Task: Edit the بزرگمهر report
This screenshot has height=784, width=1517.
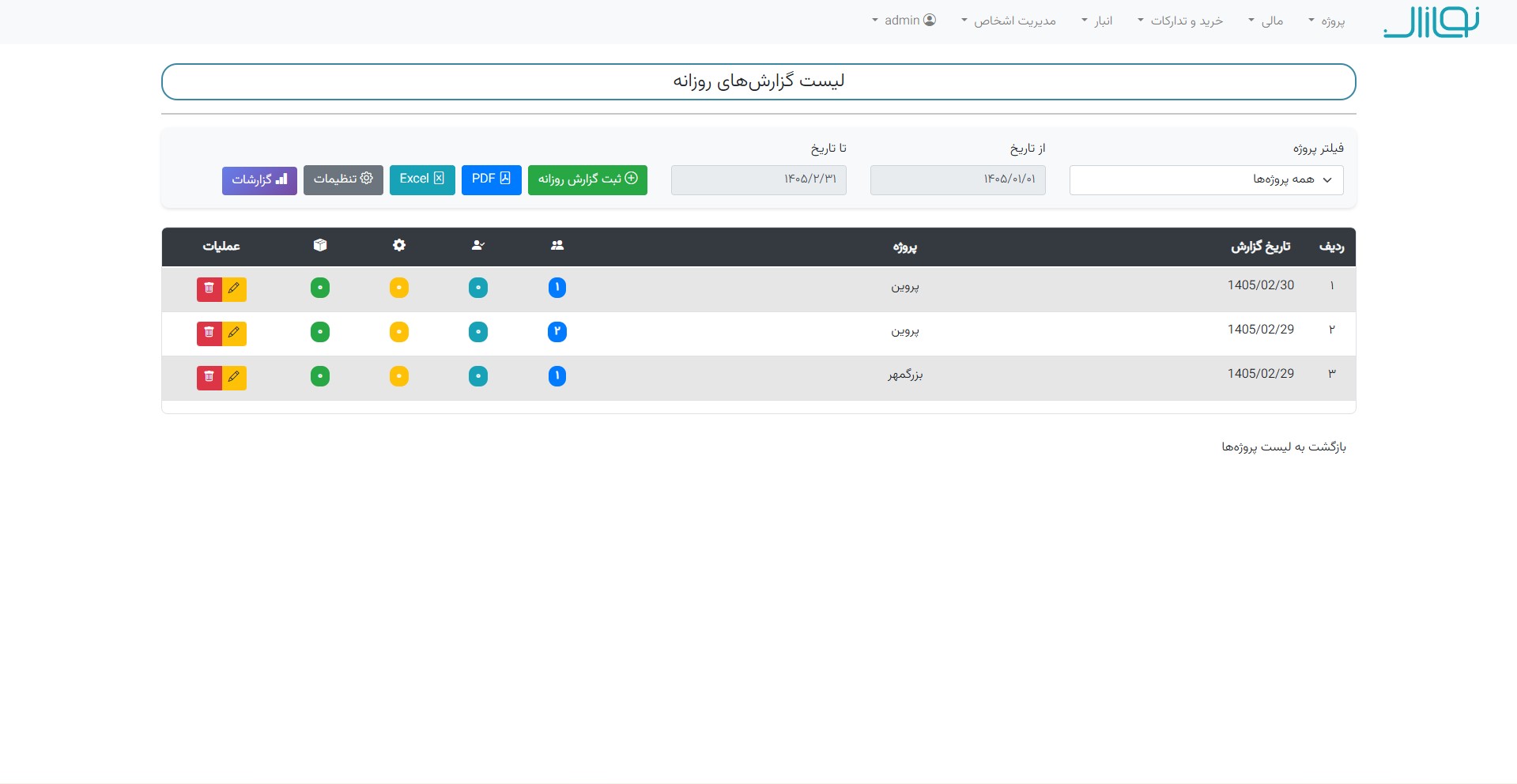Action: (234, 378)
